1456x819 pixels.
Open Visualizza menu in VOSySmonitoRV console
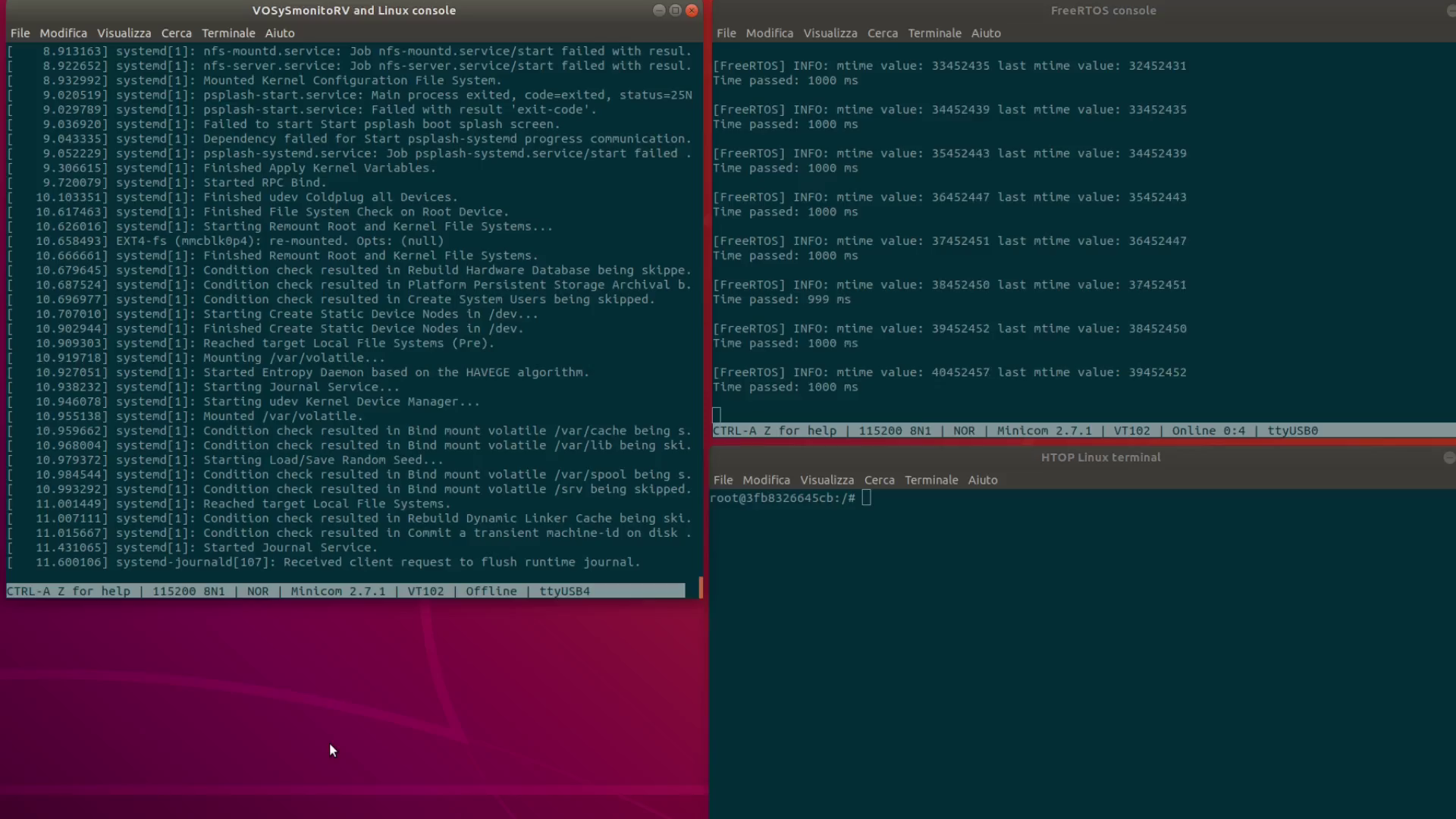[124, 33]
